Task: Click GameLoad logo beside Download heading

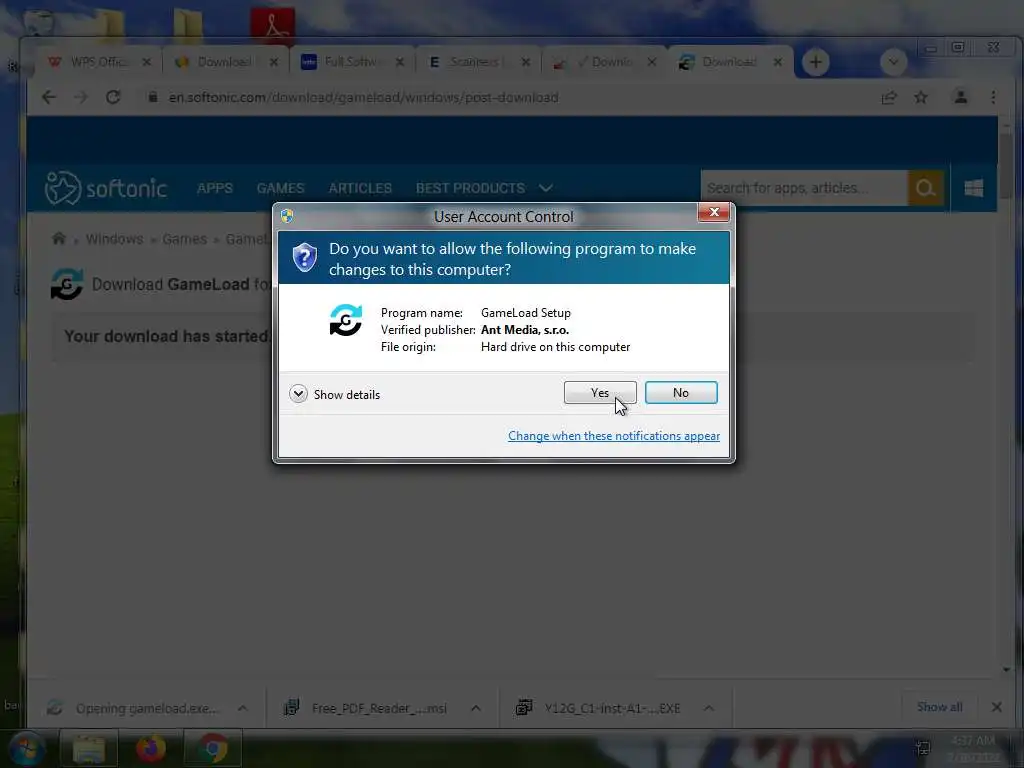Action: point(67,284)
